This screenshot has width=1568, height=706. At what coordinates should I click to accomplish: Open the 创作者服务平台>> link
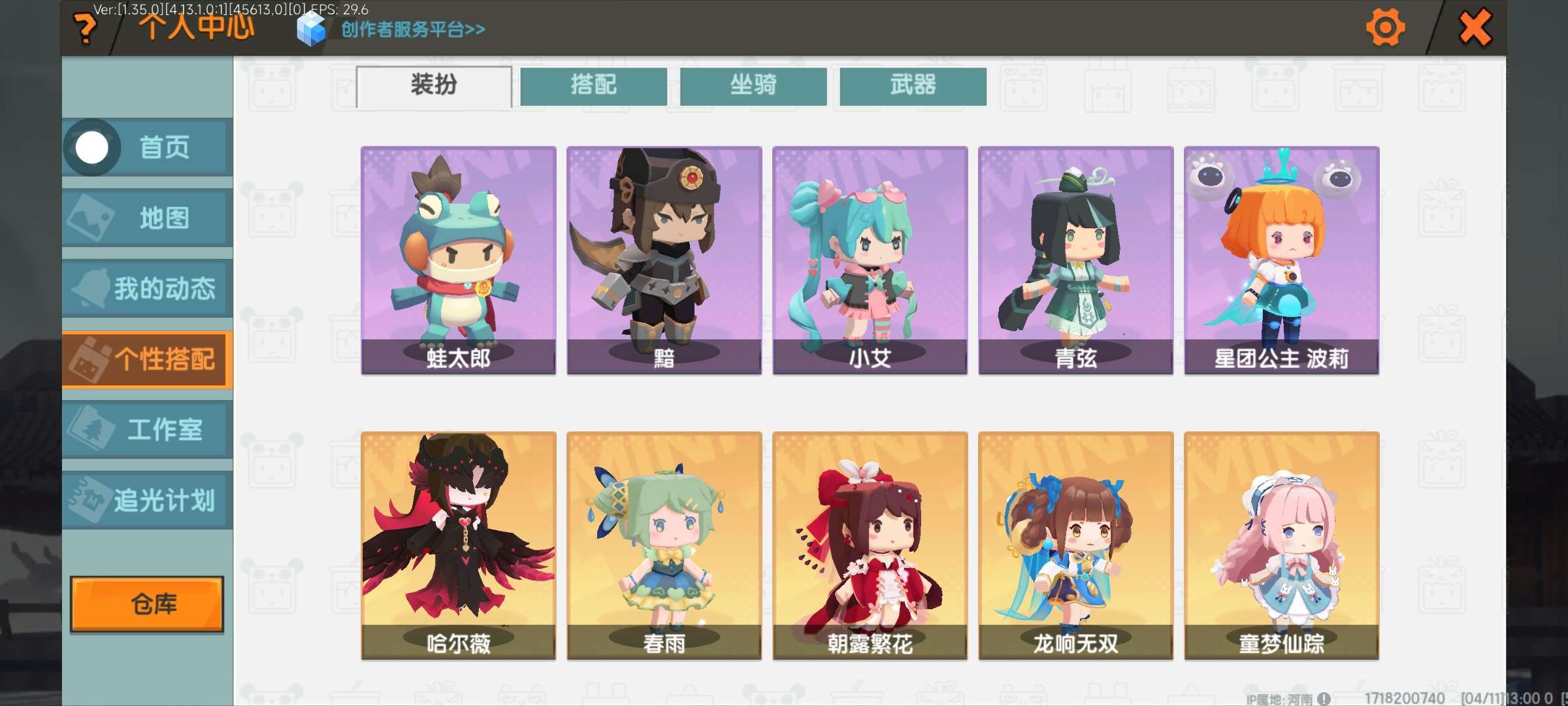(x=414, y=29)
